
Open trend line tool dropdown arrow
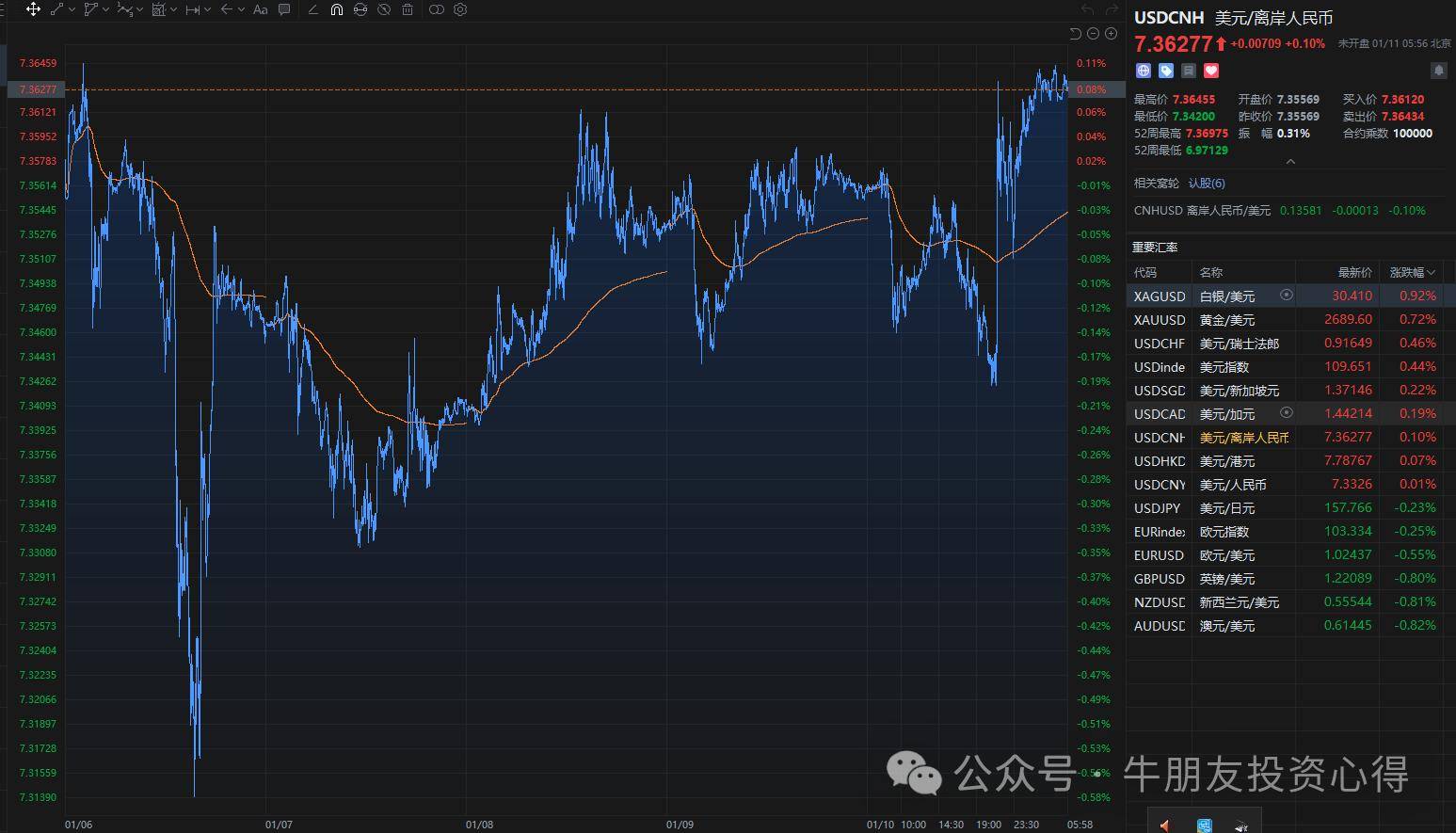click(72, 9)
